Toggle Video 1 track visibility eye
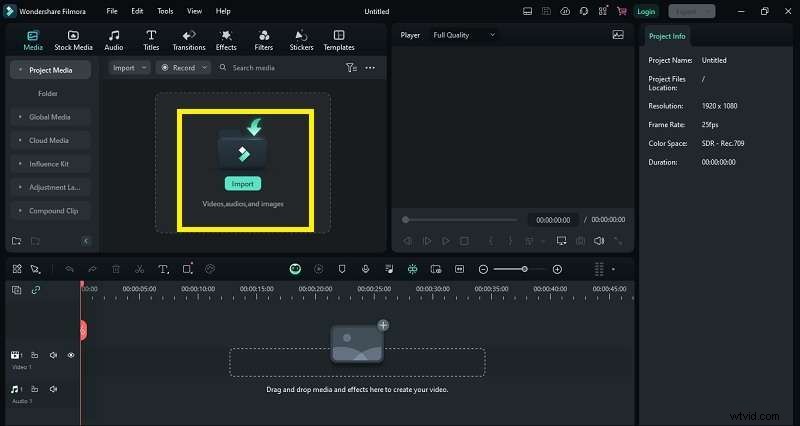The width and height of the screenshot is (800, 426). coord(71,355)
